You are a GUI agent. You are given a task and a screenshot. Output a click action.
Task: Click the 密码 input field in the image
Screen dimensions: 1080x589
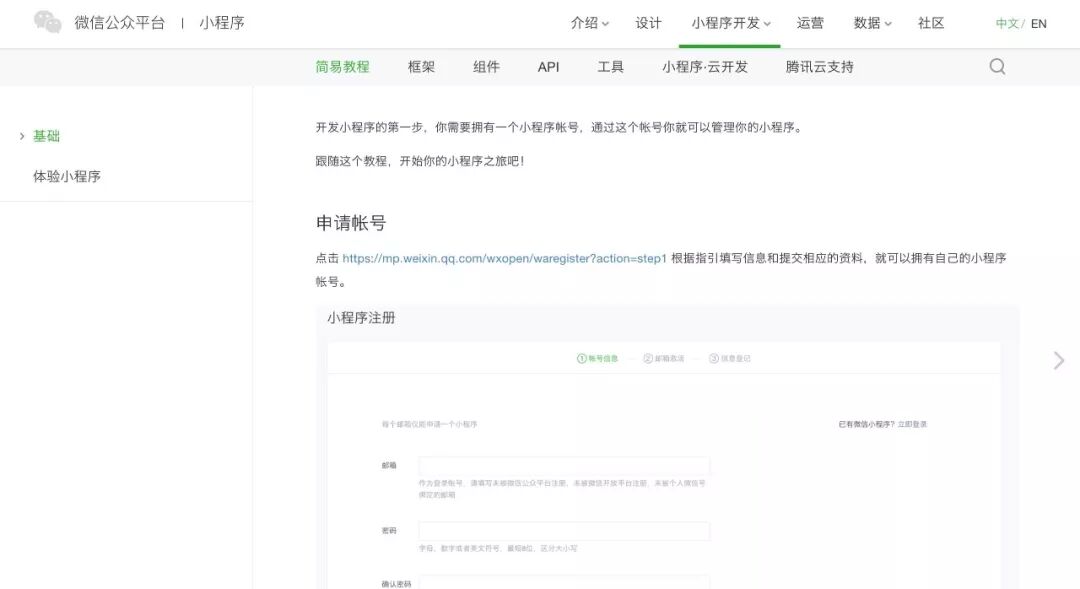[x=564, y=530]
